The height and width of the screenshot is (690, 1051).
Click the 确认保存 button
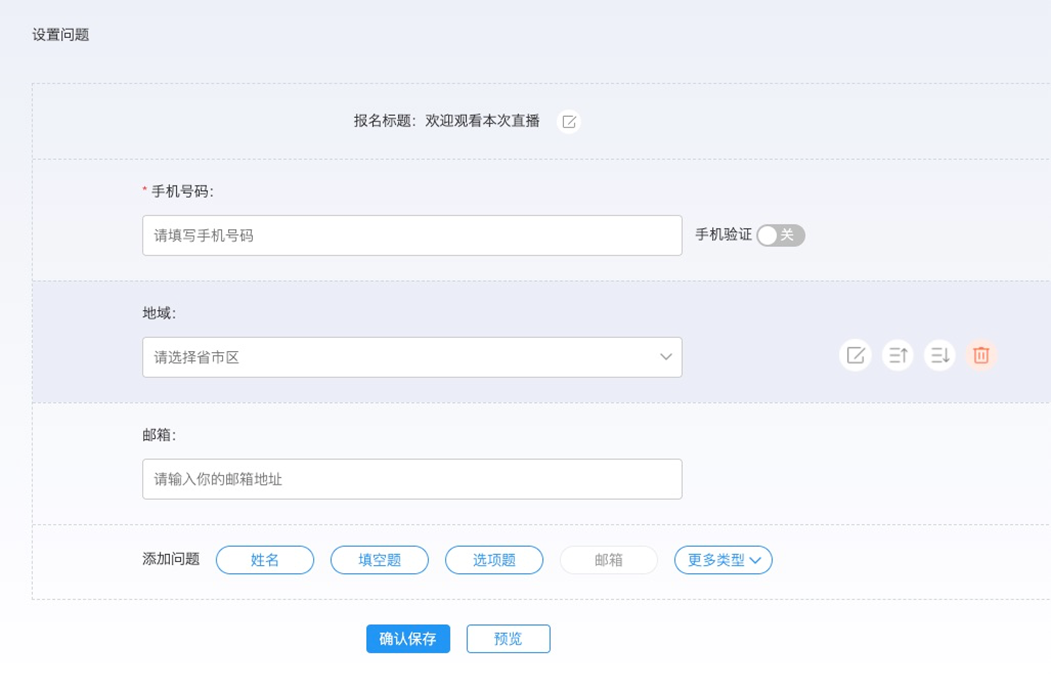point(408,639)
